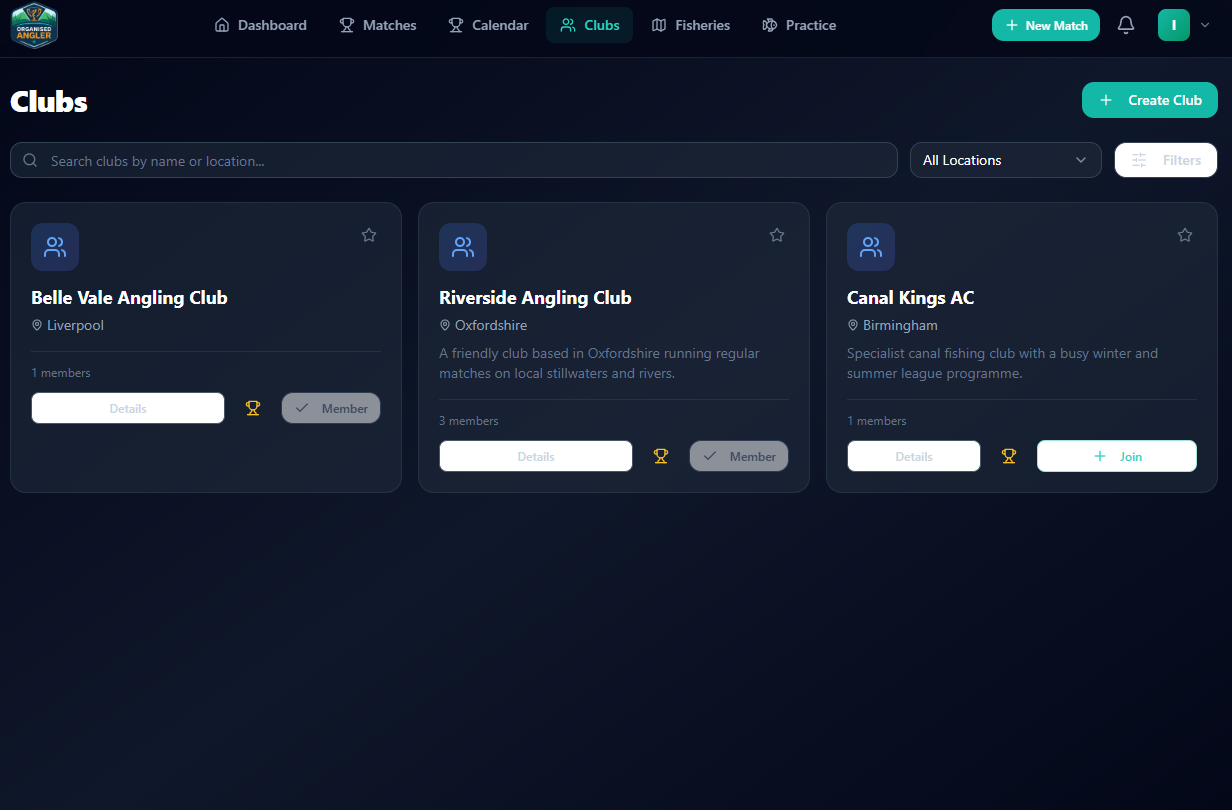Click the trophy icon on Belle Vale card
This screenshot has width=1232, height=810.
[x=253, y=408]
